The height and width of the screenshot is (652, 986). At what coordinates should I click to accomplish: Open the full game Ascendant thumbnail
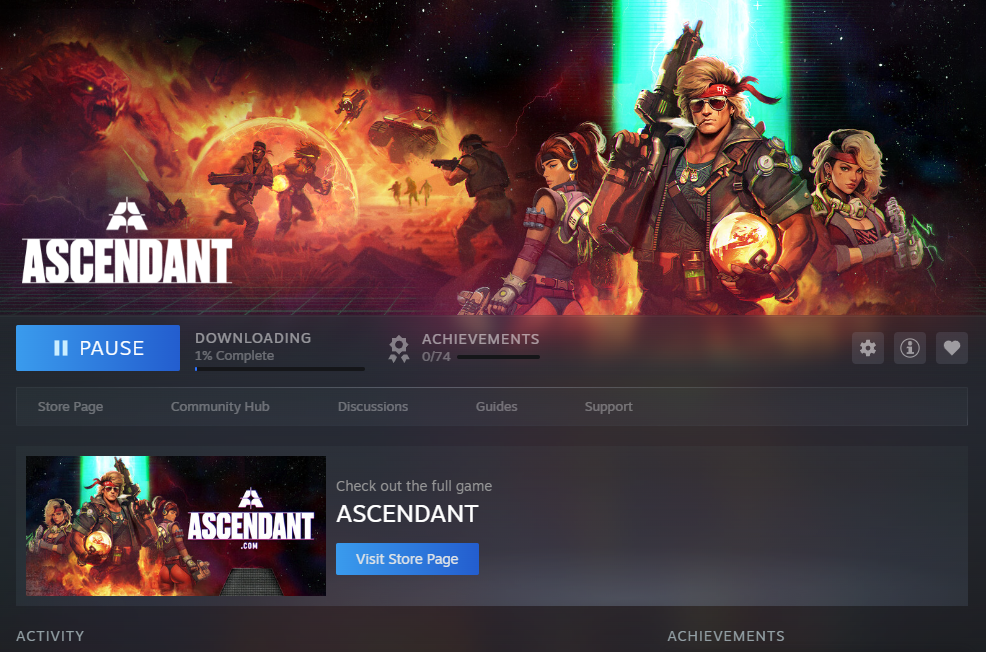[x=176, y=526]
